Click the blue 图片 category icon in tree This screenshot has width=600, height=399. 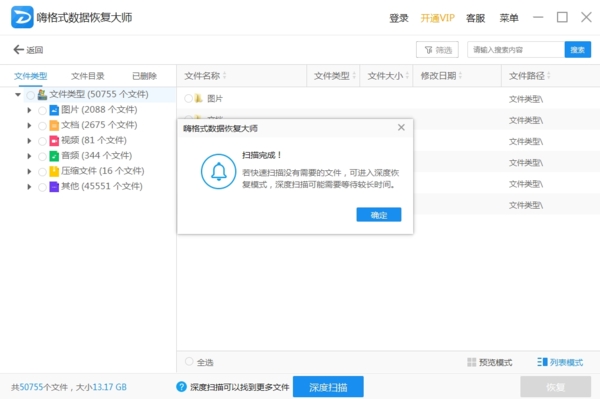pyautogui.click(x=54, y=110)
